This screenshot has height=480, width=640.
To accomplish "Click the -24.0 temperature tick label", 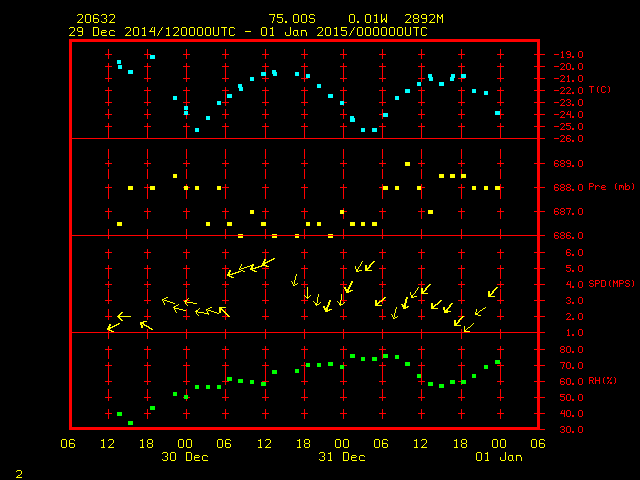I will pyautogui.click(x=569, y=115).
